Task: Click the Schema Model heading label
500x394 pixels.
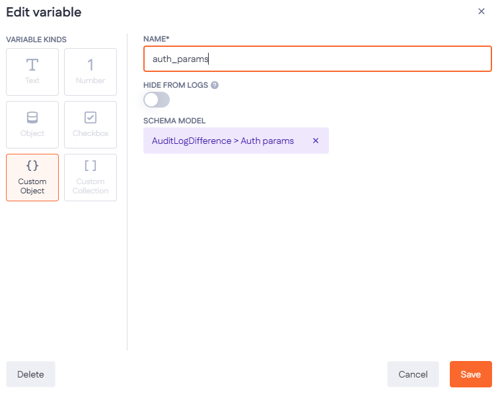Action: [174, 121]
